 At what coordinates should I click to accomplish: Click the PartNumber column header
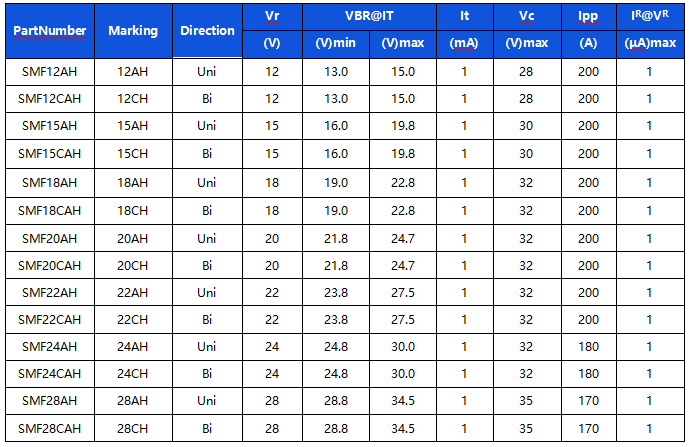(49, 30)
